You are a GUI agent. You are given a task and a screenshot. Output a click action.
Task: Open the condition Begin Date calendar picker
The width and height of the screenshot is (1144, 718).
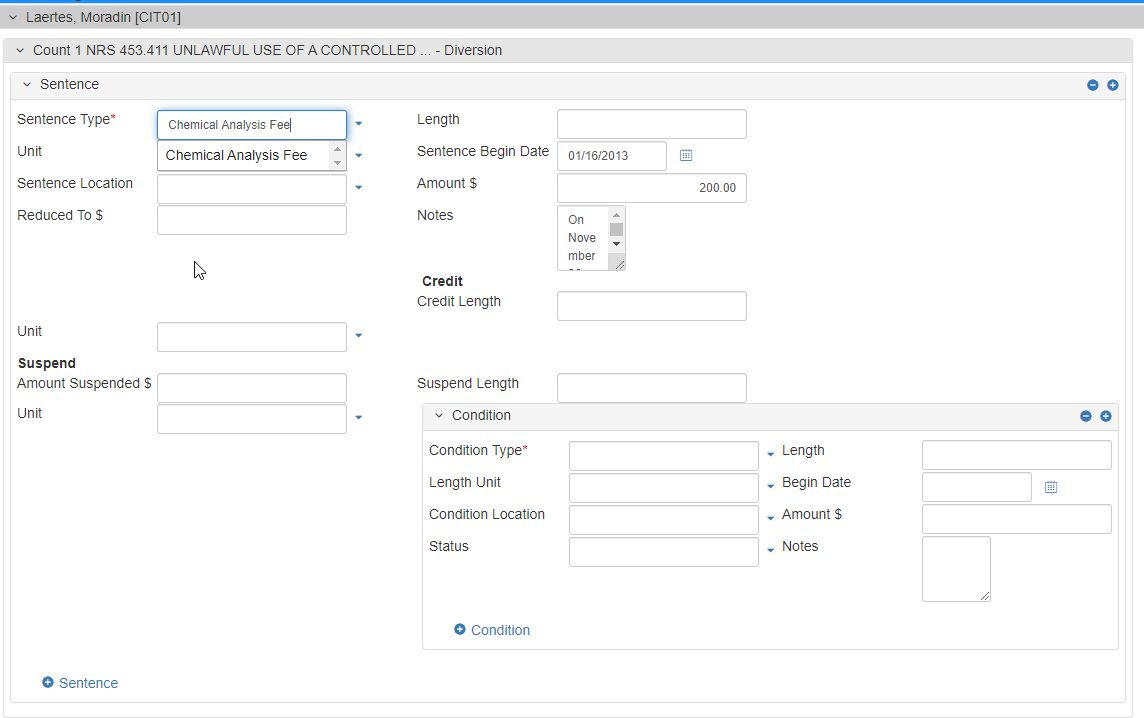click(x=1051, y=487)
